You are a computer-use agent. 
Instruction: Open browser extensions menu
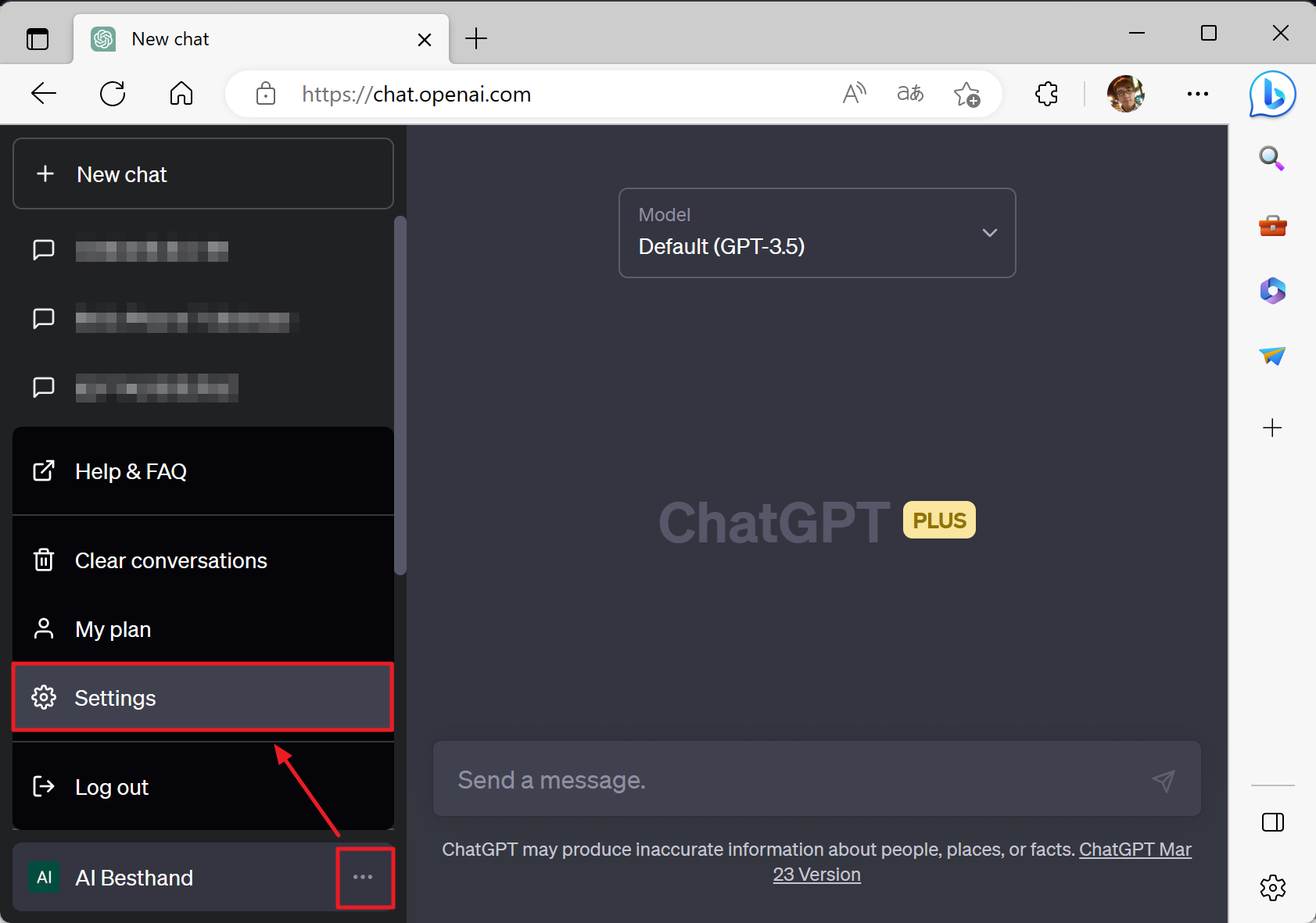pos(1046,94)
